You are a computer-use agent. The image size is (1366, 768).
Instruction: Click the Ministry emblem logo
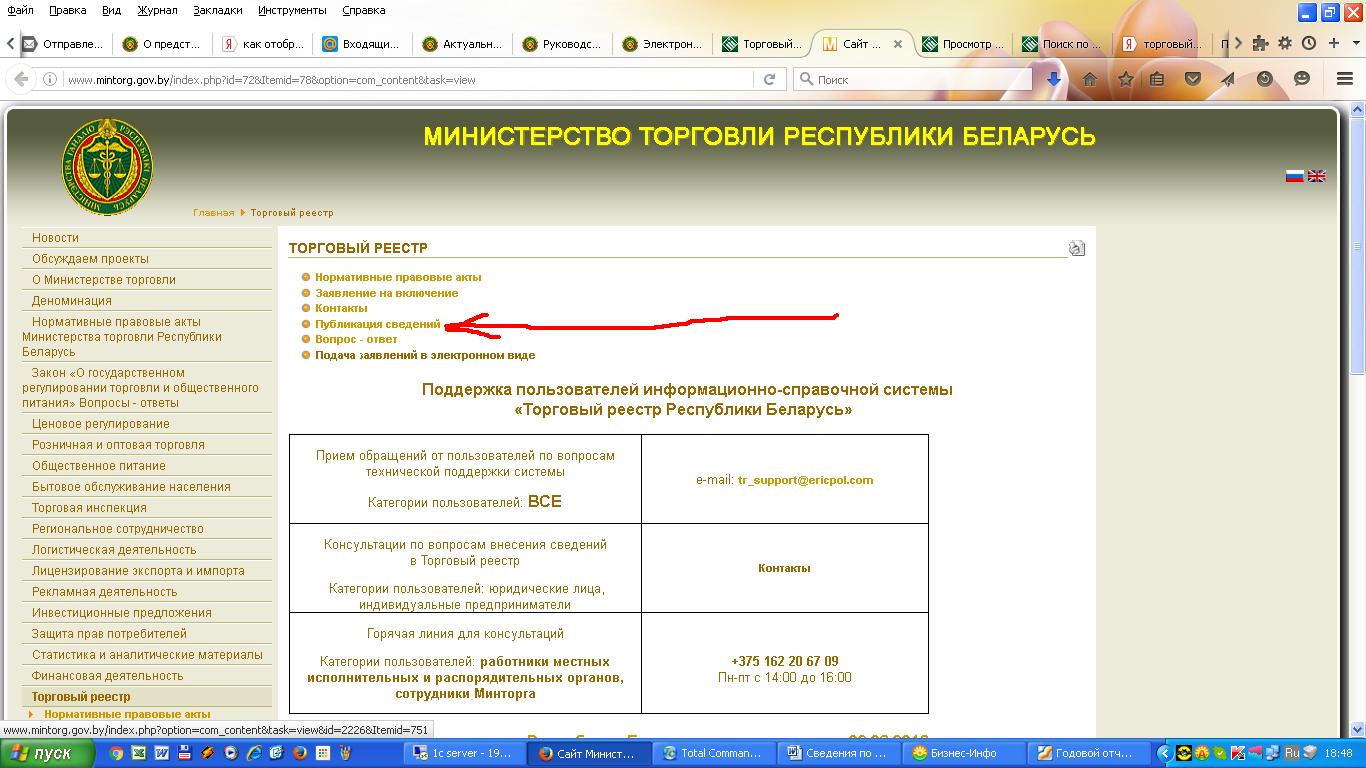pyautogui.click(x=107, y=166)
